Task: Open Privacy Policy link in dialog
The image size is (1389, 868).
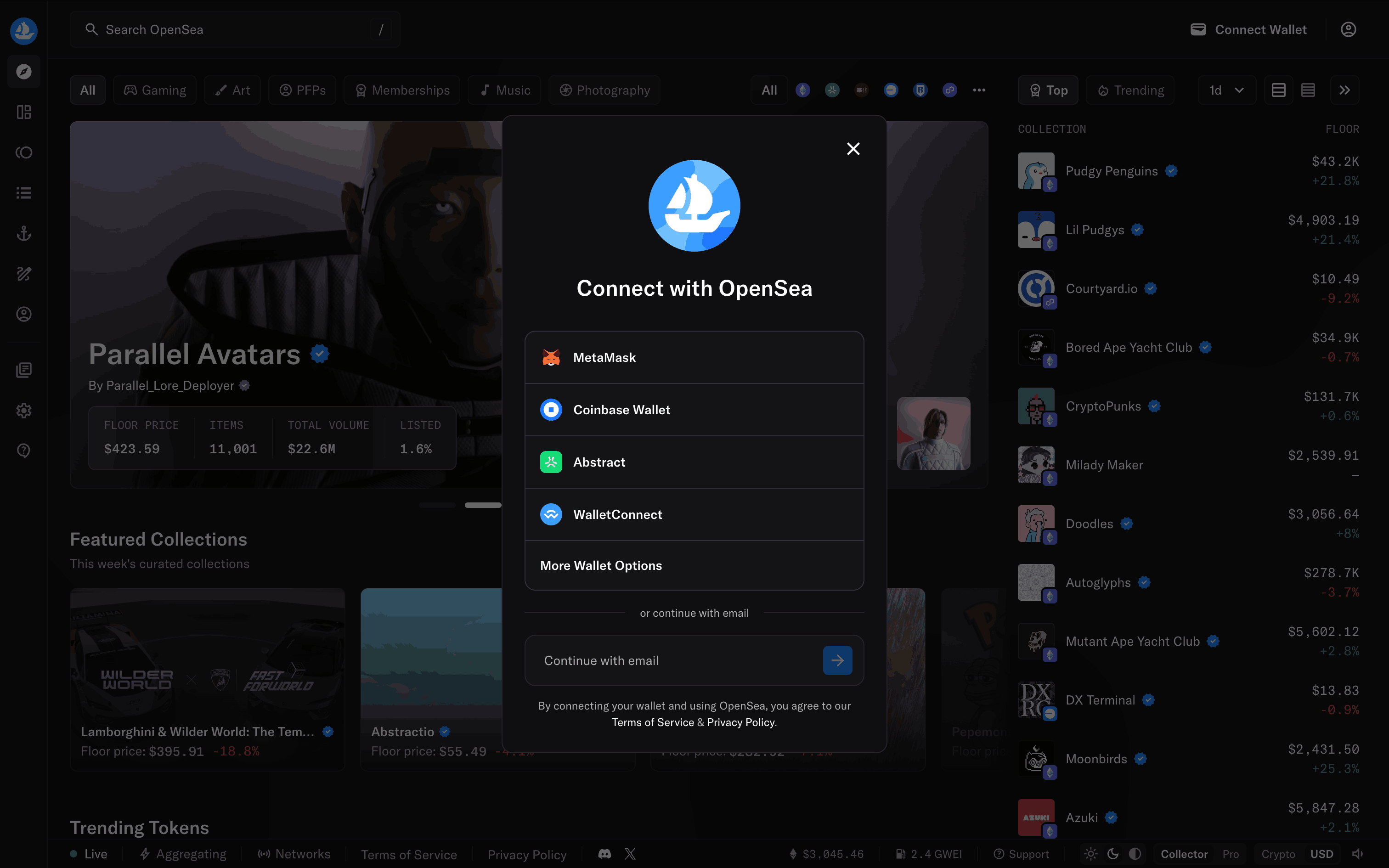Action: point(740,722)
